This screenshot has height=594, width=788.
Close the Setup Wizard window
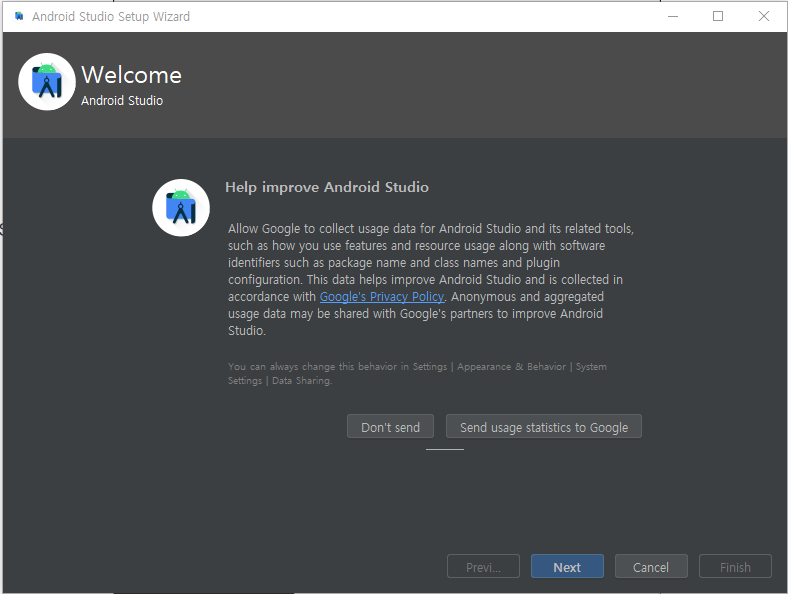763,17
